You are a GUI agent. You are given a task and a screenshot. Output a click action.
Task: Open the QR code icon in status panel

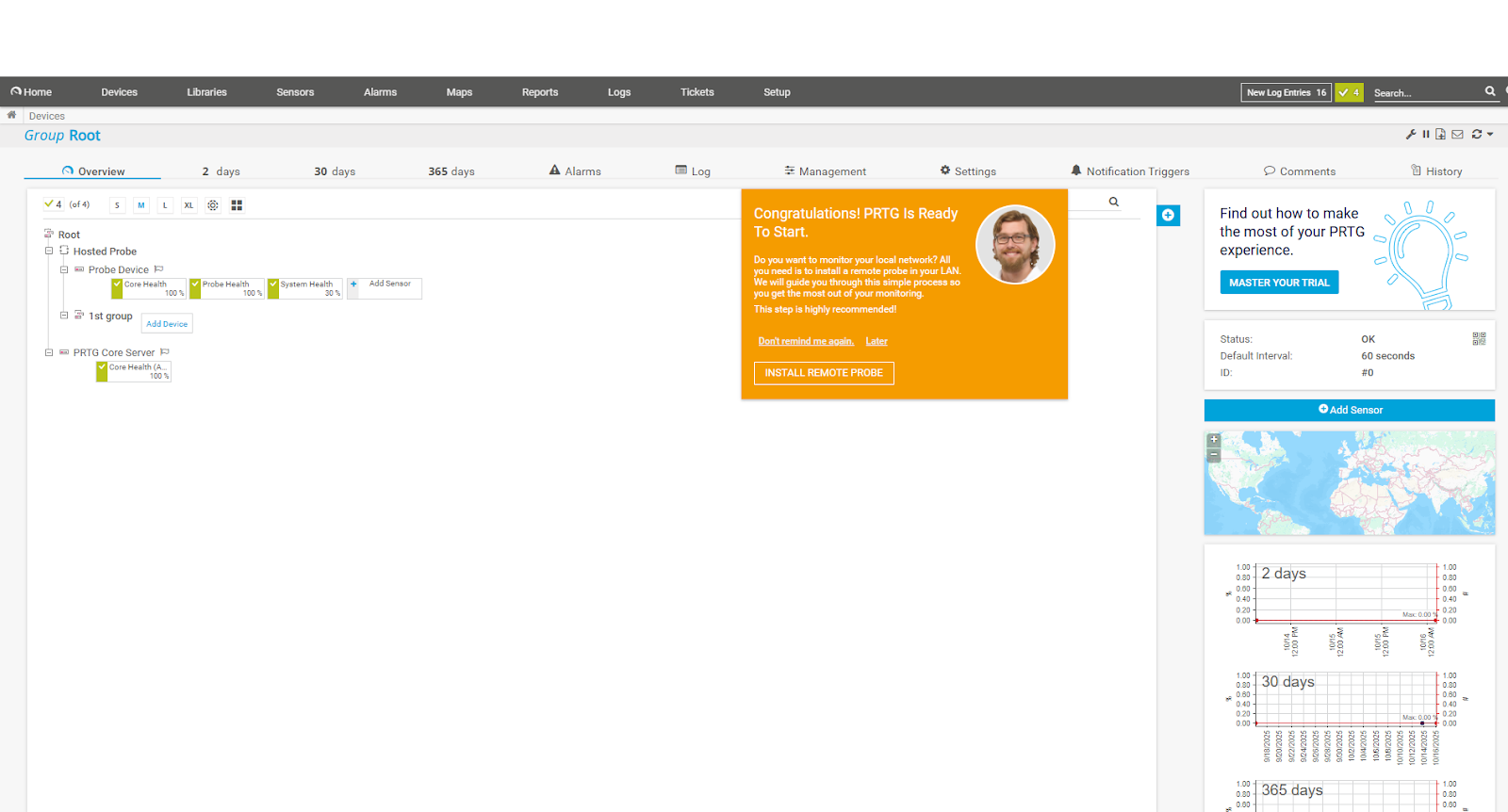pos(1479,339)
